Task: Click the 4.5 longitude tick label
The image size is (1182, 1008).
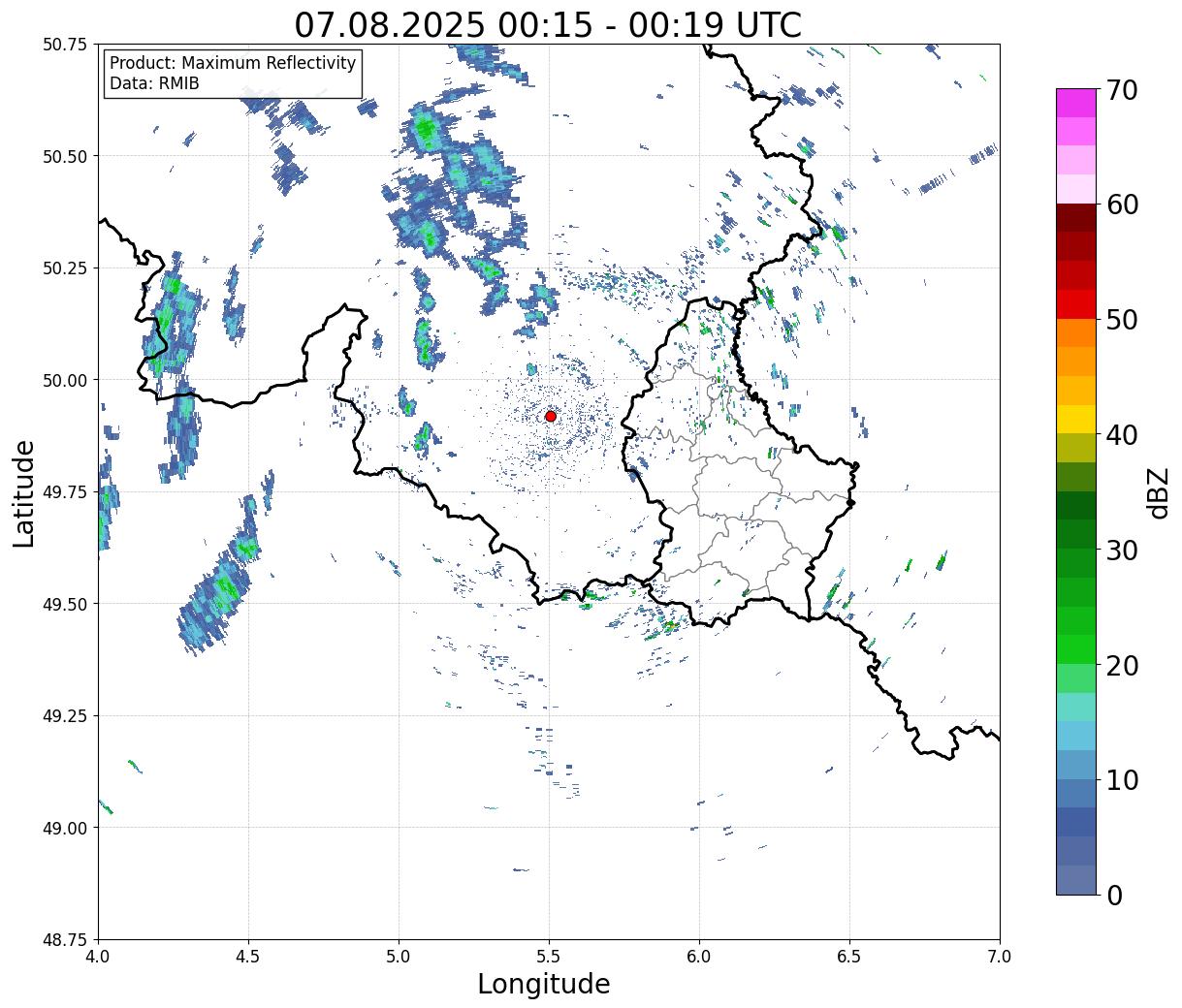Action: coord(248,957)
